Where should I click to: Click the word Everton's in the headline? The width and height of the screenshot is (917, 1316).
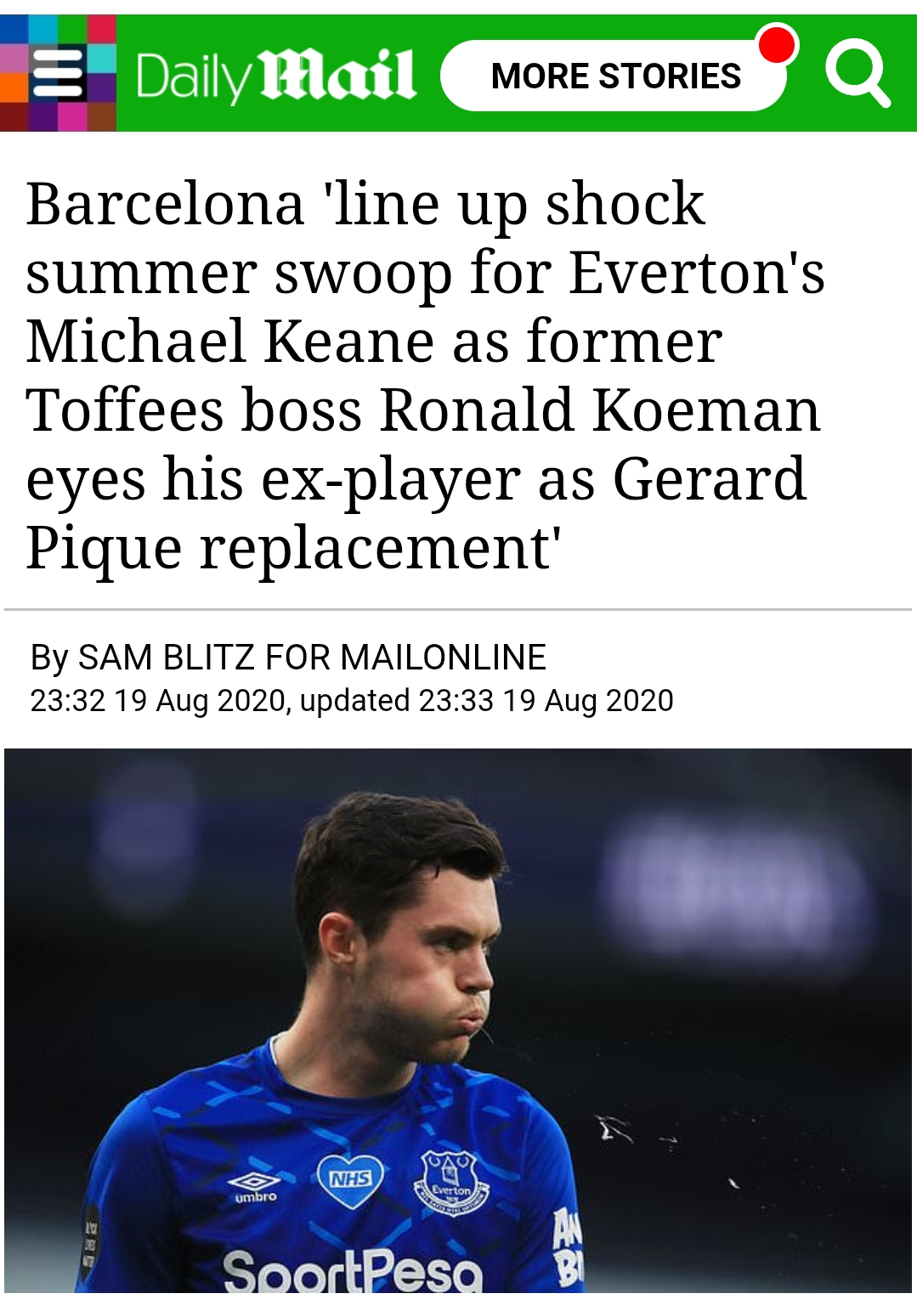pyautogui.click(x=697, y=273)
